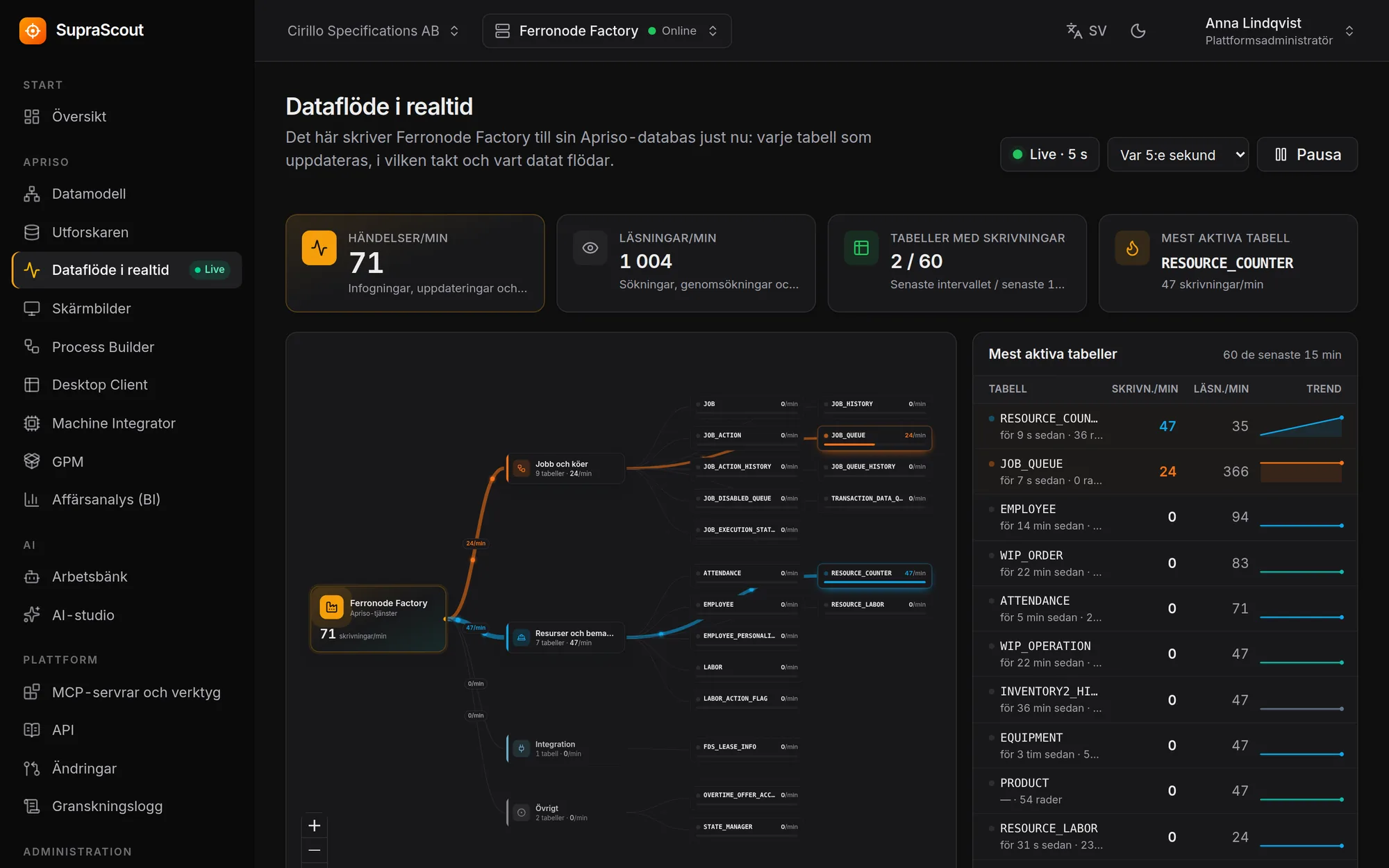Open Granskningslogg from sidebar
The height and width of the screenshot is (868, 1389).
click(126, 806)
